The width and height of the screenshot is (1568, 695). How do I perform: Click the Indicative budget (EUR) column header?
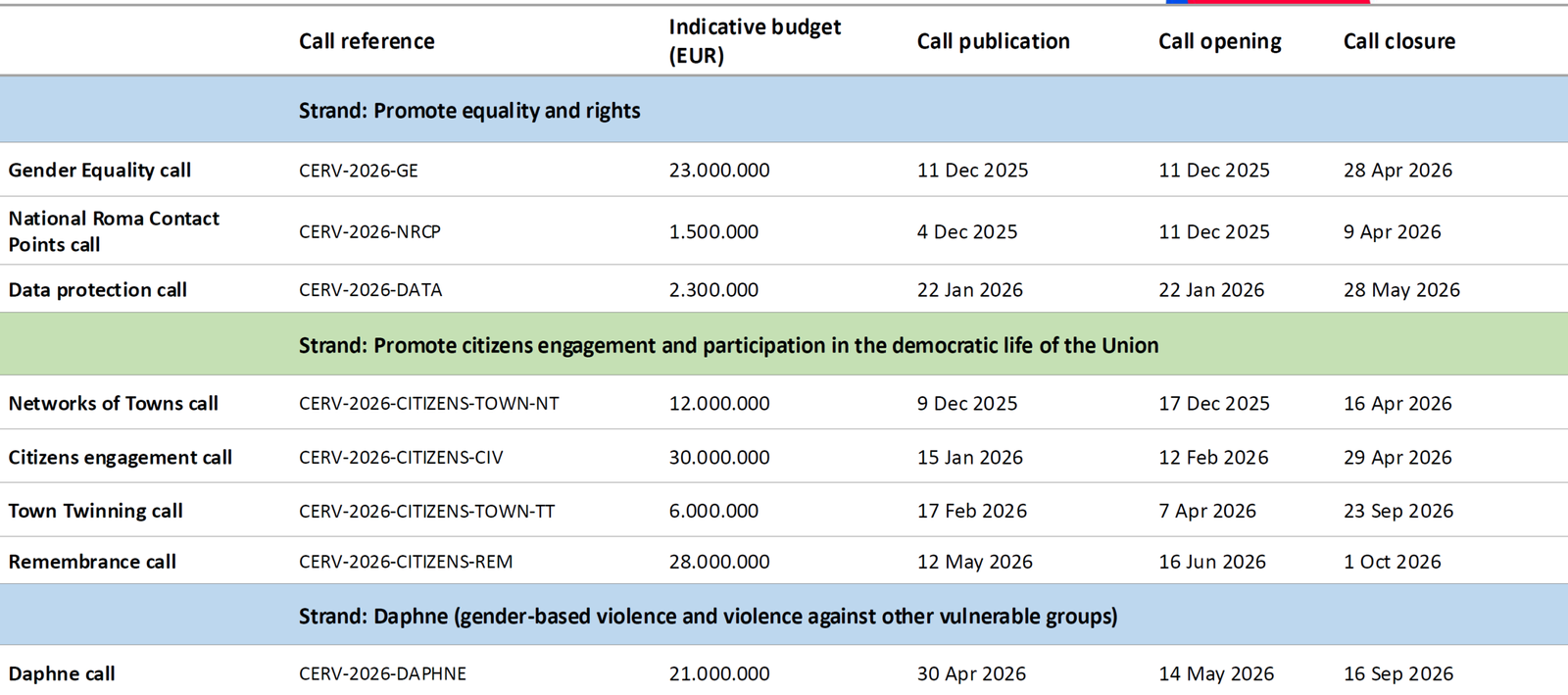click(754, 41)
